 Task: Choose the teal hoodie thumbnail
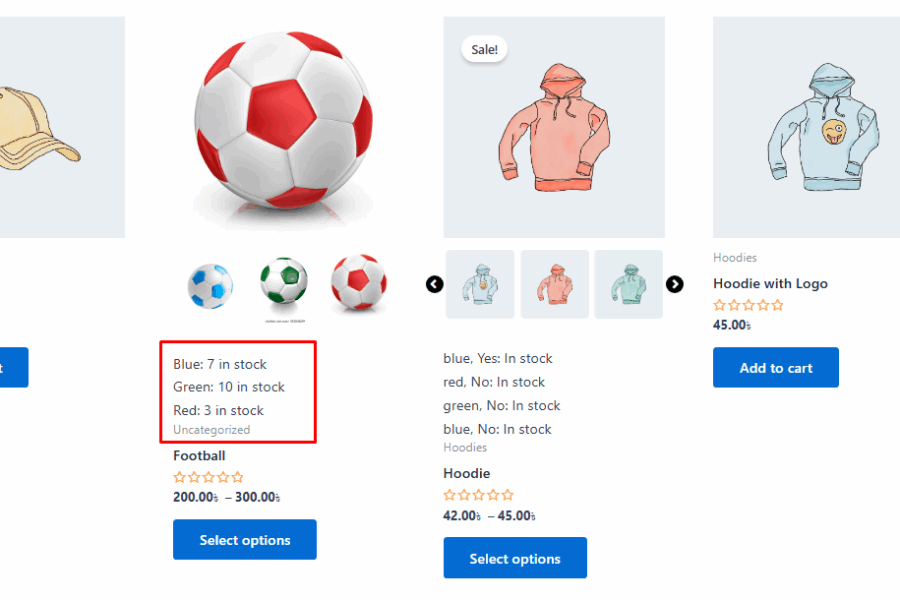coord(628,284)
